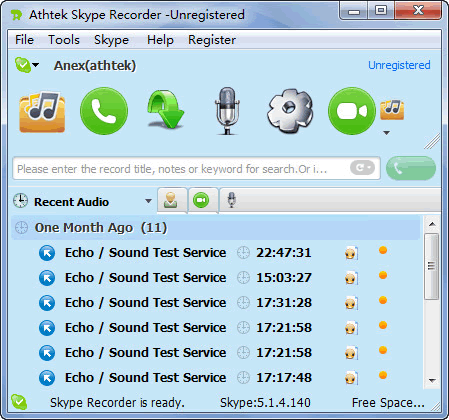
Task: Click the call arrow icon of 22:47:31 row
Action: pyautogui.click(x=47, y=253)
